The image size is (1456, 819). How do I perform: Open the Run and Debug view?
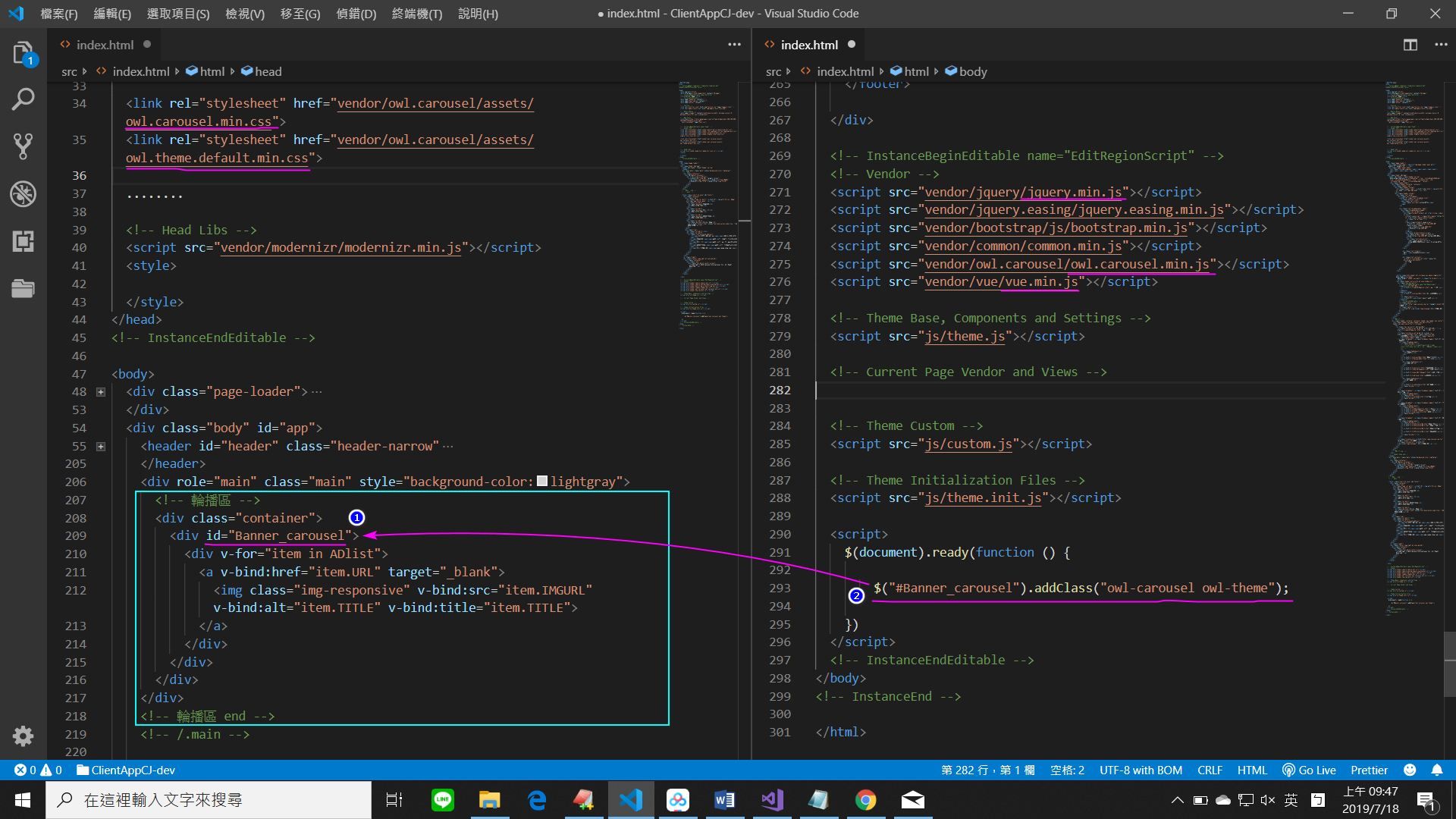[x=23, y=193]
